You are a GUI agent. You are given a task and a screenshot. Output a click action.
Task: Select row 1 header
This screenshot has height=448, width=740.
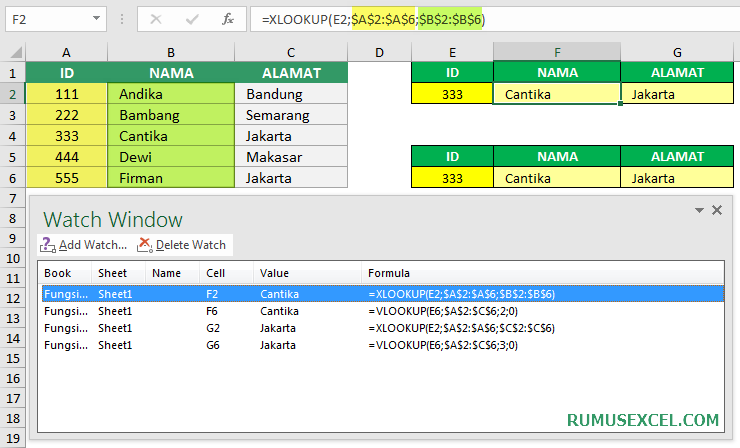point(13,73)
